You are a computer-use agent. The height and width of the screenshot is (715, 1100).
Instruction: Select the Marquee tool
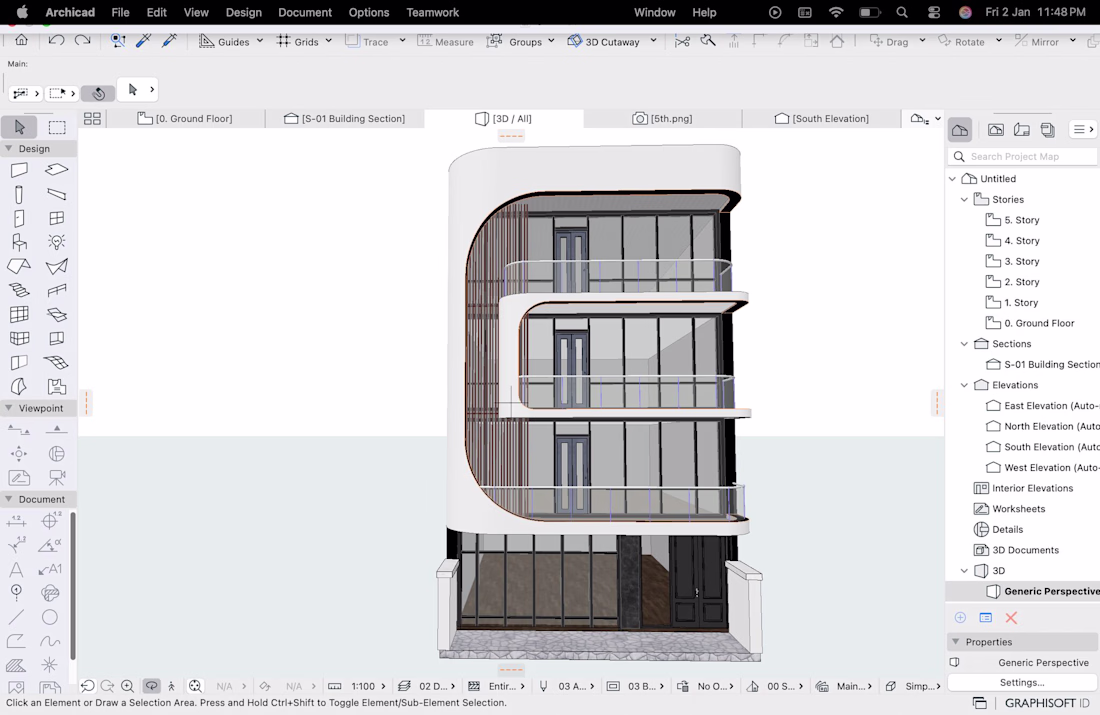click(x=57, y=127)
